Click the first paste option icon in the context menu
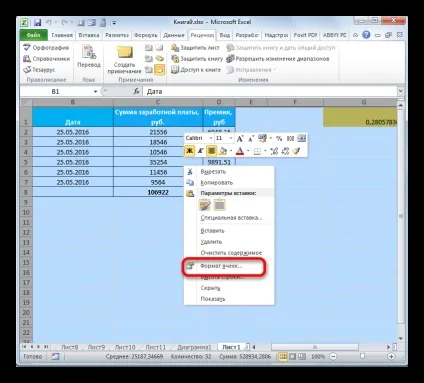The width and height of the screenshot is (424, 383). 205,205
